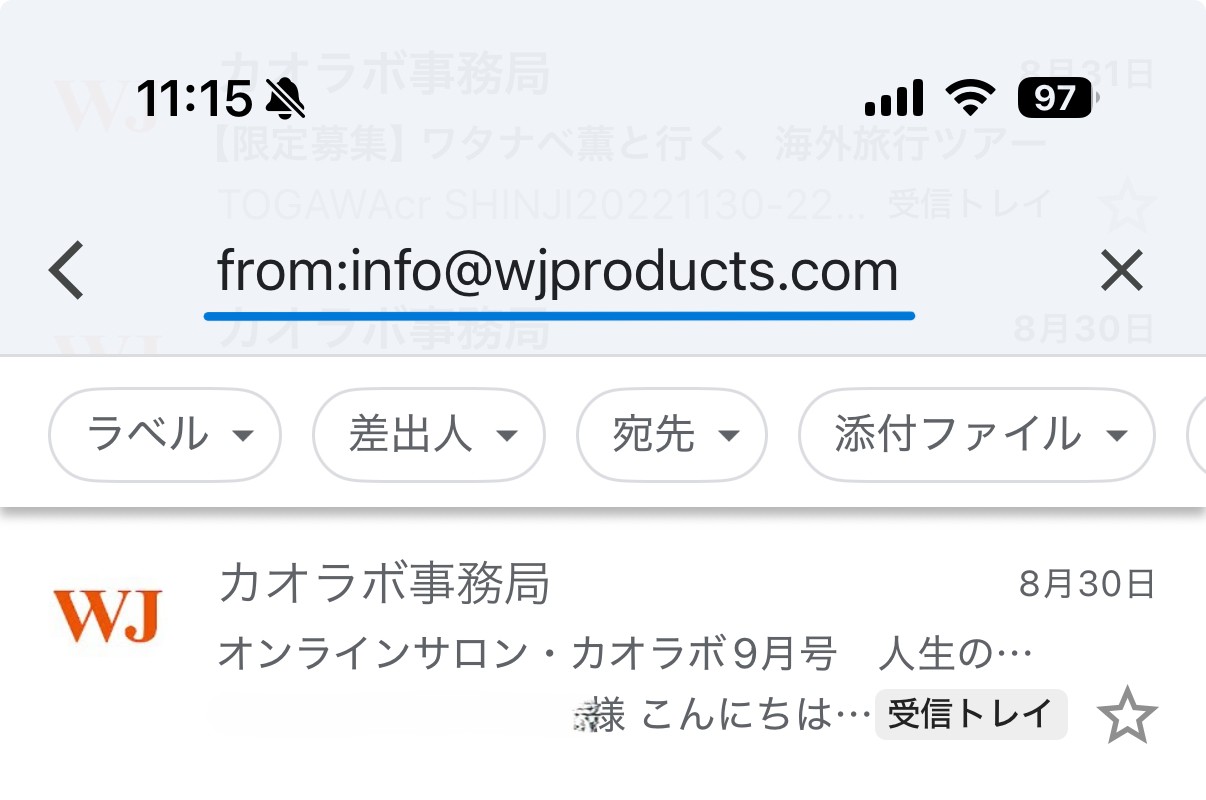The height and width of the screenshot is (800, 1206).
Task: Tap the Wi-Fi status icon
Action: pyautogui.click(x=971, y=98)
